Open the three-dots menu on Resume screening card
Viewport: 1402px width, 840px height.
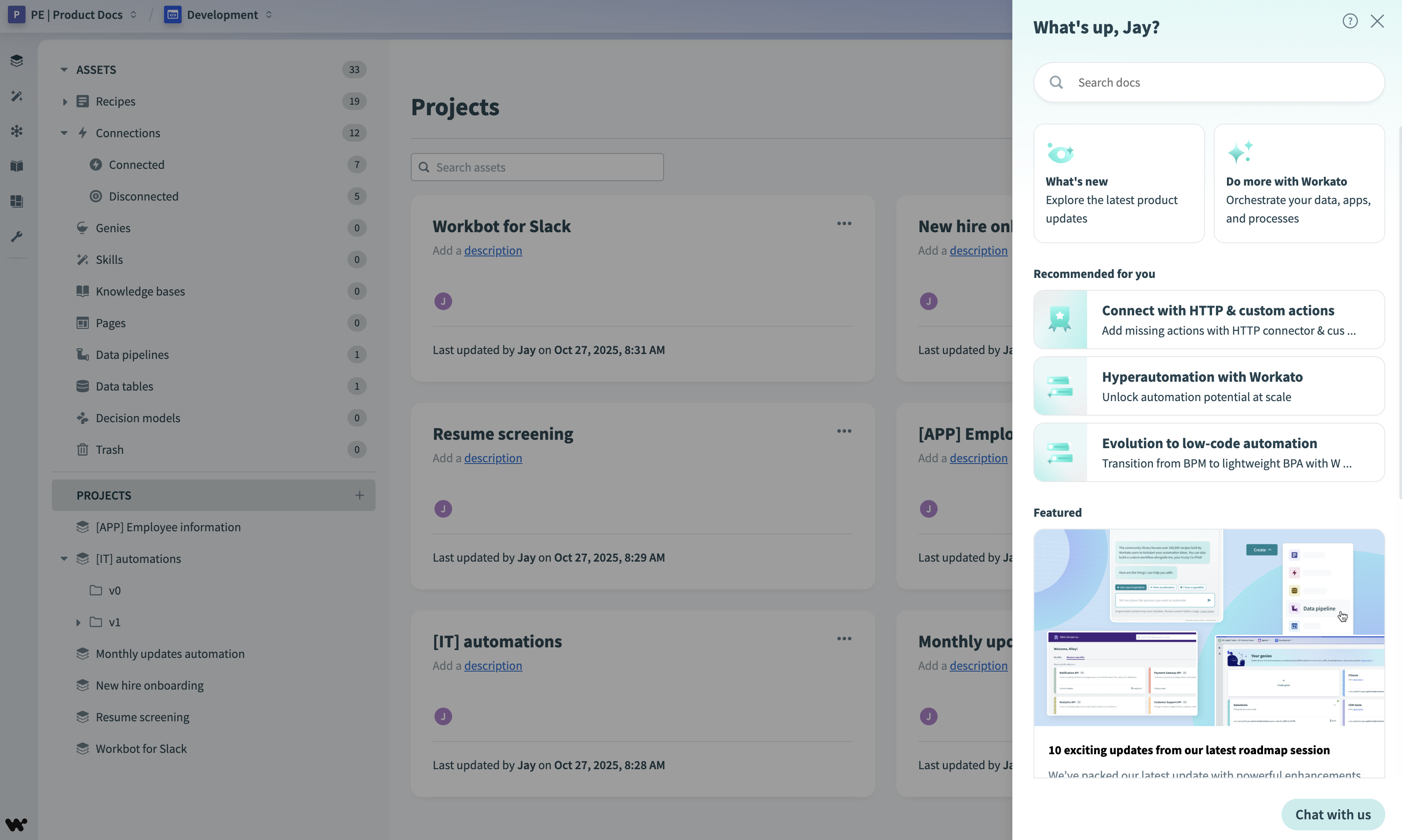tap(844, 431)
